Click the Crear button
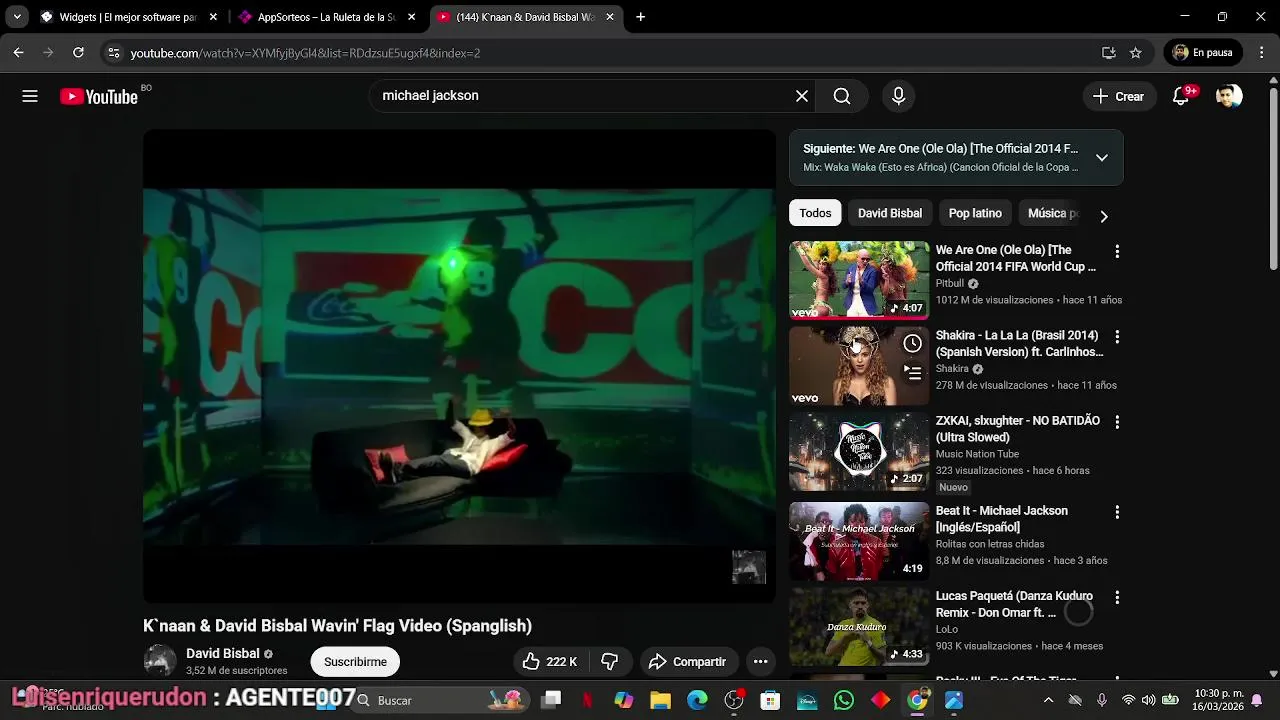 pos(1118,96)
